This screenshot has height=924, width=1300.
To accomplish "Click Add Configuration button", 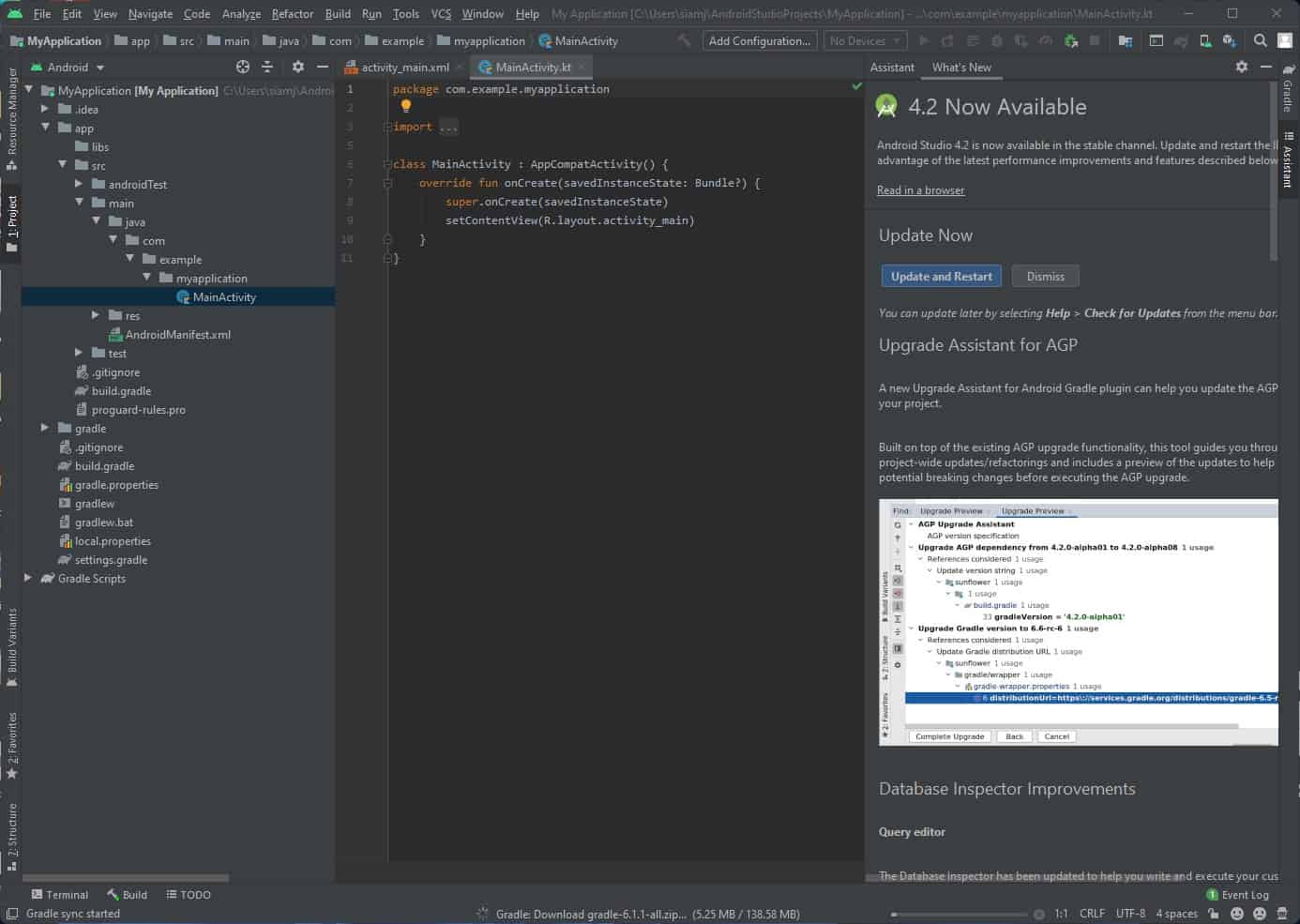I will point(759,40).
